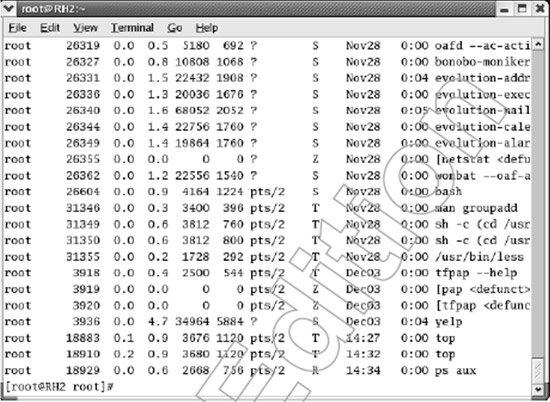Screen dimensions: 550x402
Task: Click the root@RH2 window title text
Action: (53, 8)
